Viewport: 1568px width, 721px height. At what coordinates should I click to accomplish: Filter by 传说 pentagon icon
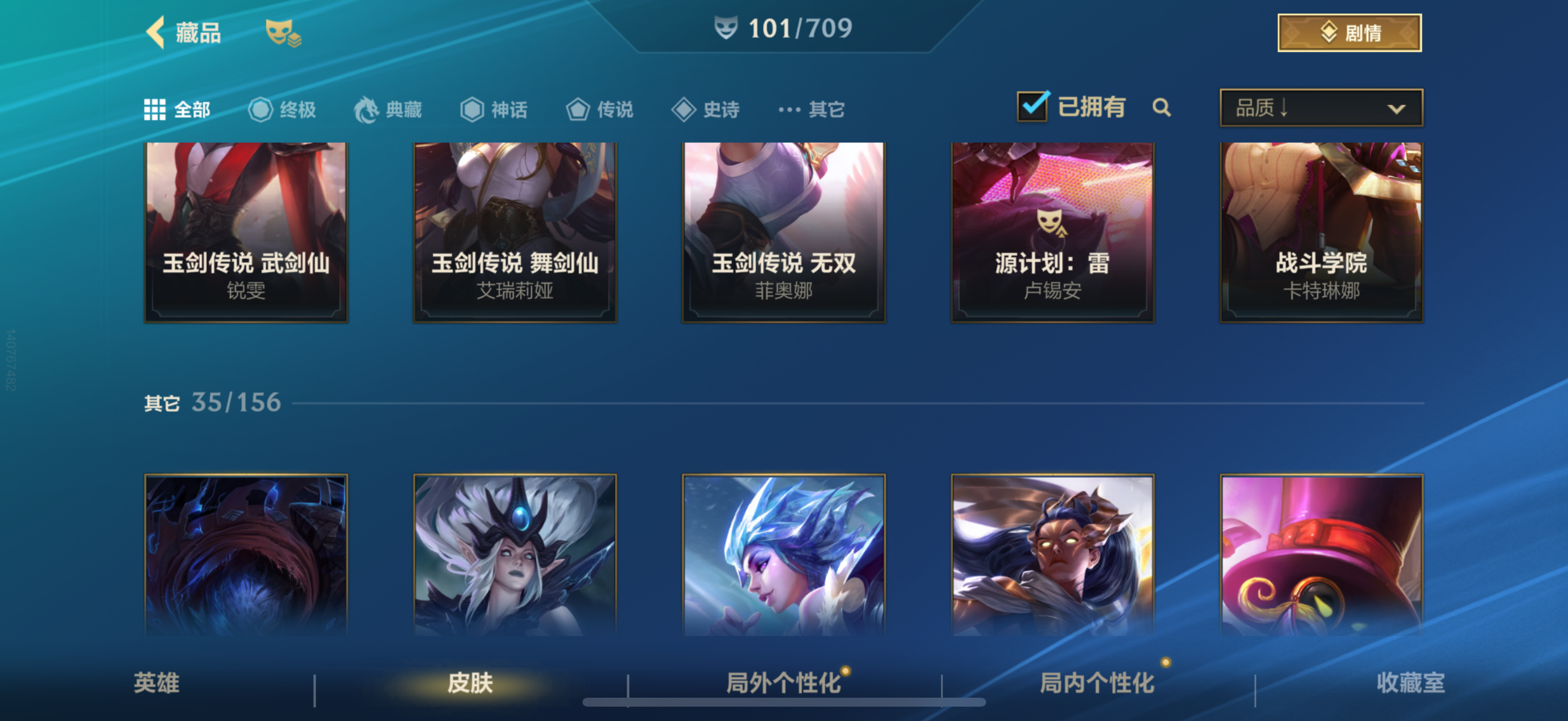pos(578,109)
